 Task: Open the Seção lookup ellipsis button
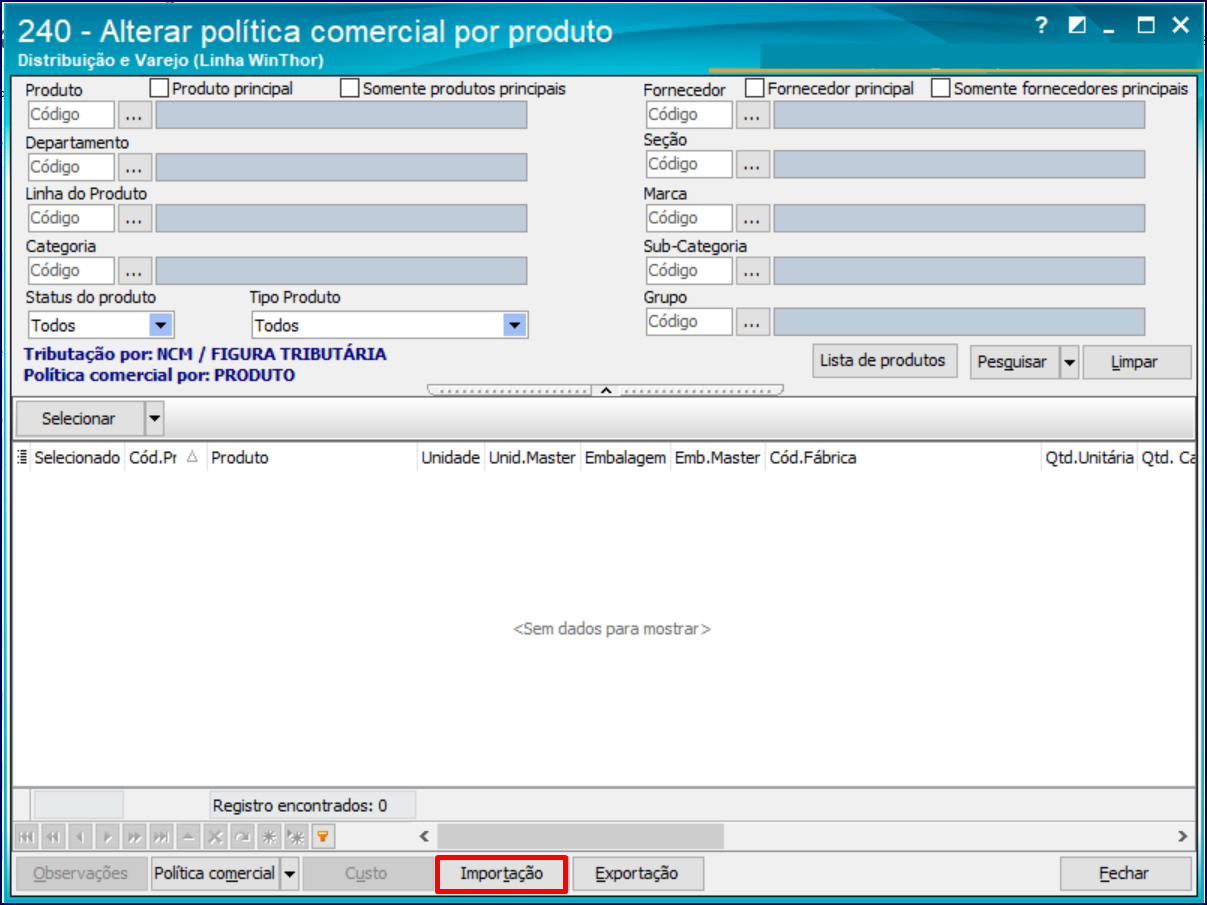pos(753,164)
